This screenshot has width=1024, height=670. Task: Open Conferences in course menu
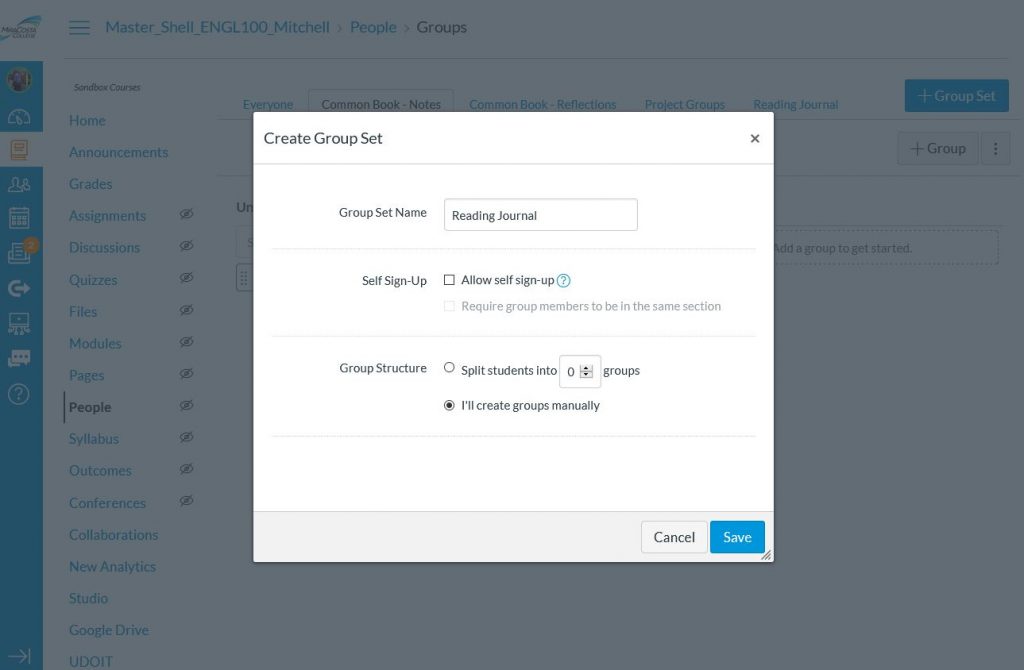(107, 503)
